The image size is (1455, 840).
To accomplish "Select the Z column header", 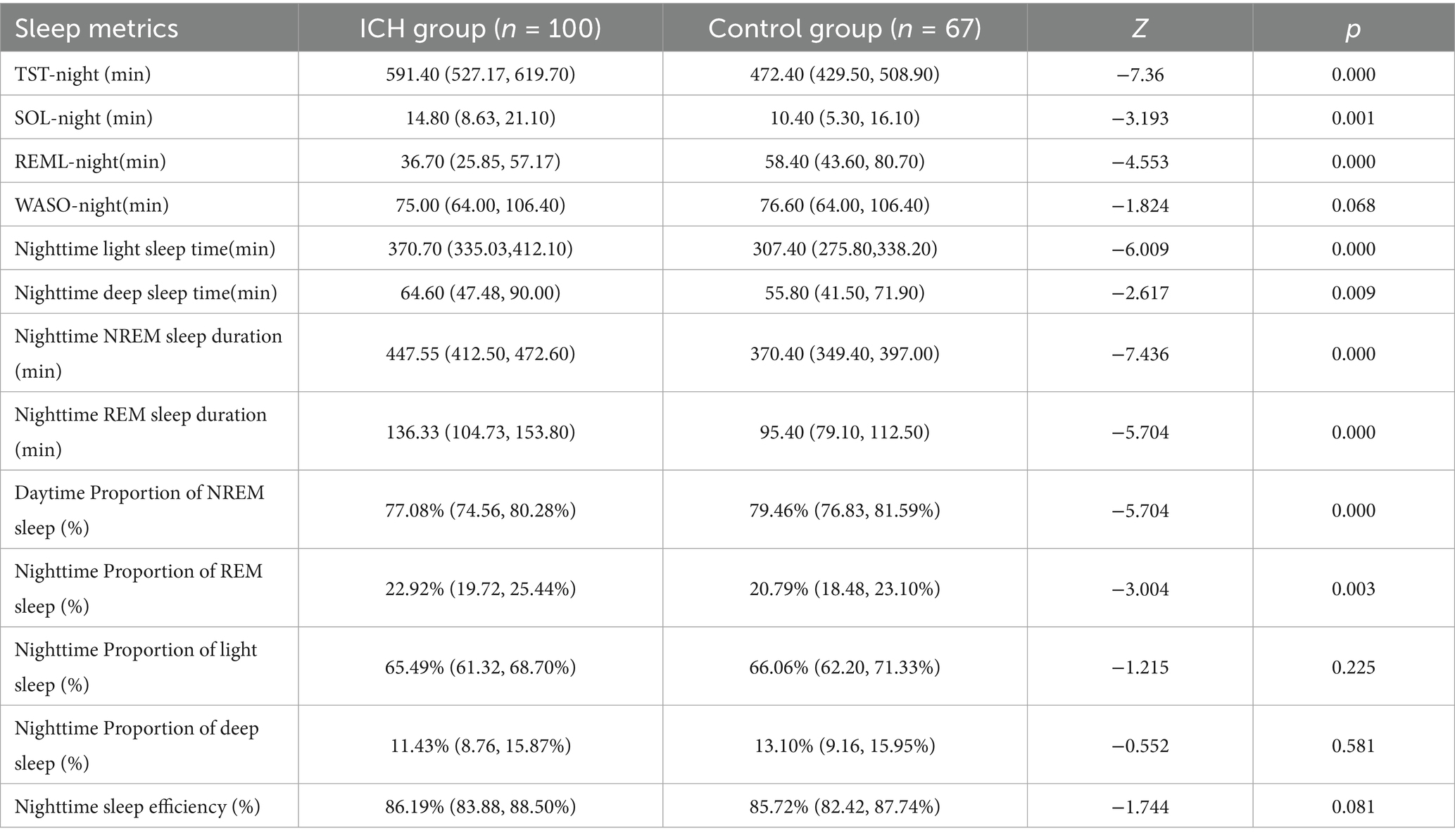I will [x=1139, y=29].
